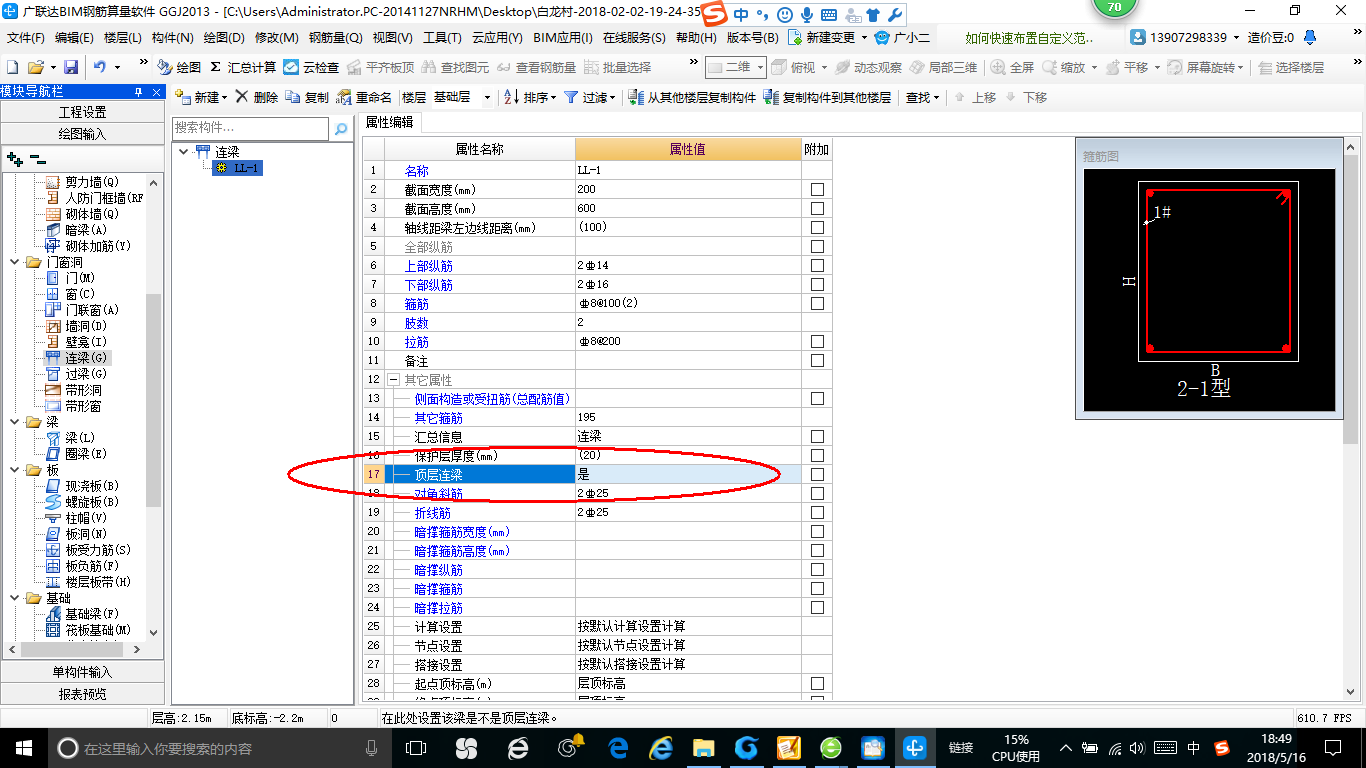Tick the 顶层连梁 附加 checkbox
The height and width of the screenshot is (768, 1366).
(x=817, y=474)
